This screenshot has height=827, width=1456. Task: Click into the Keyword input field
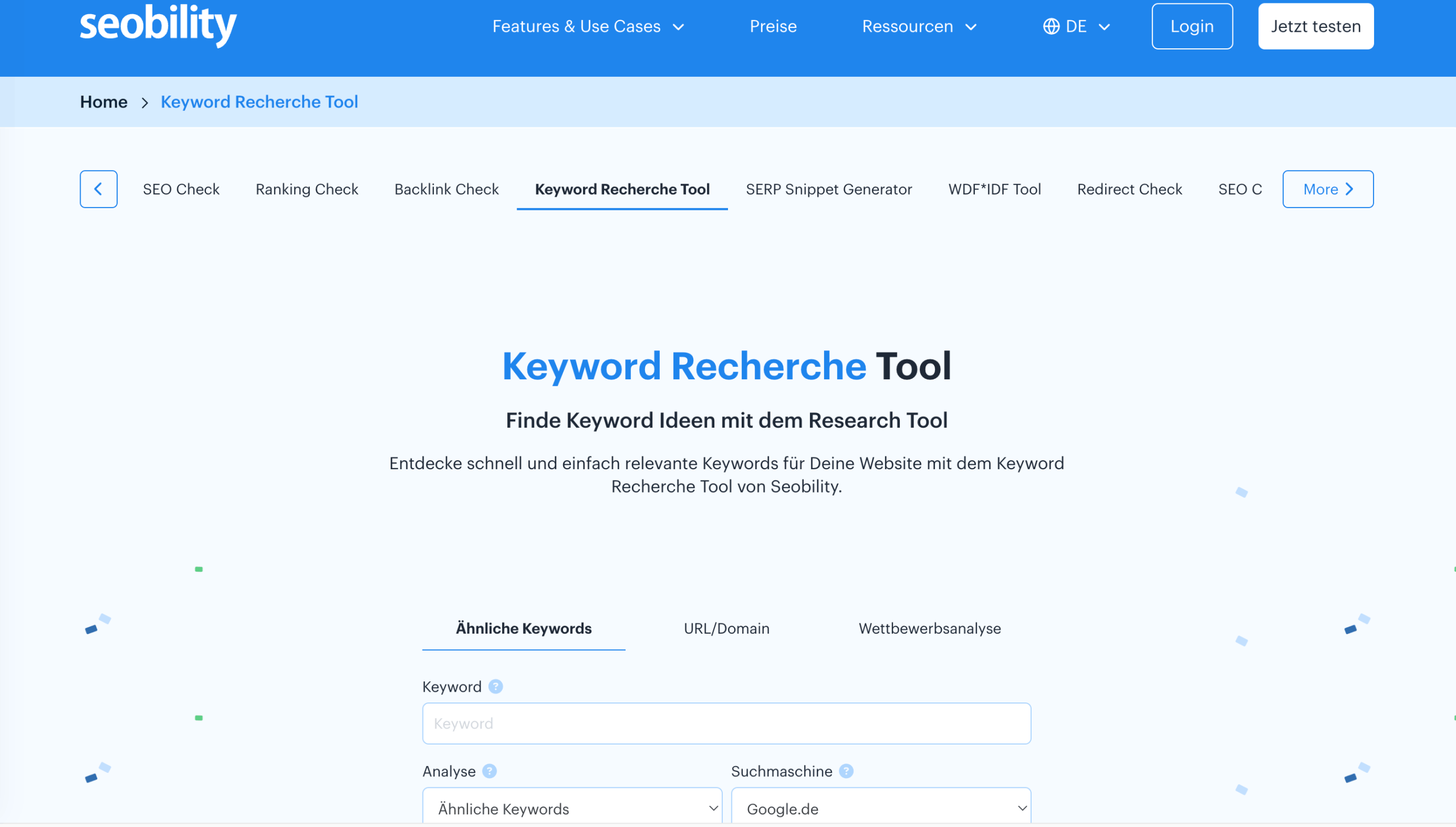[727, 723]
